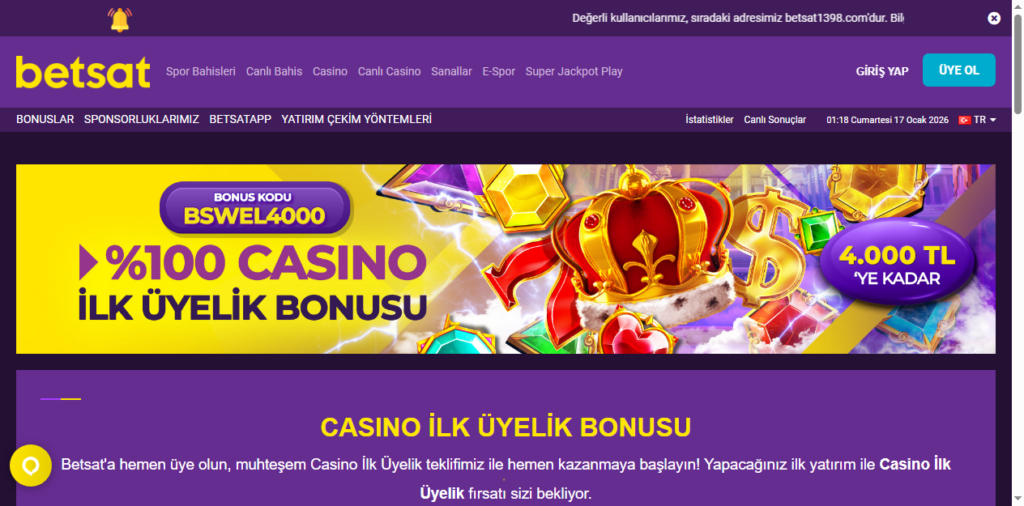Open Super Jackpot Play

point(574,72)
